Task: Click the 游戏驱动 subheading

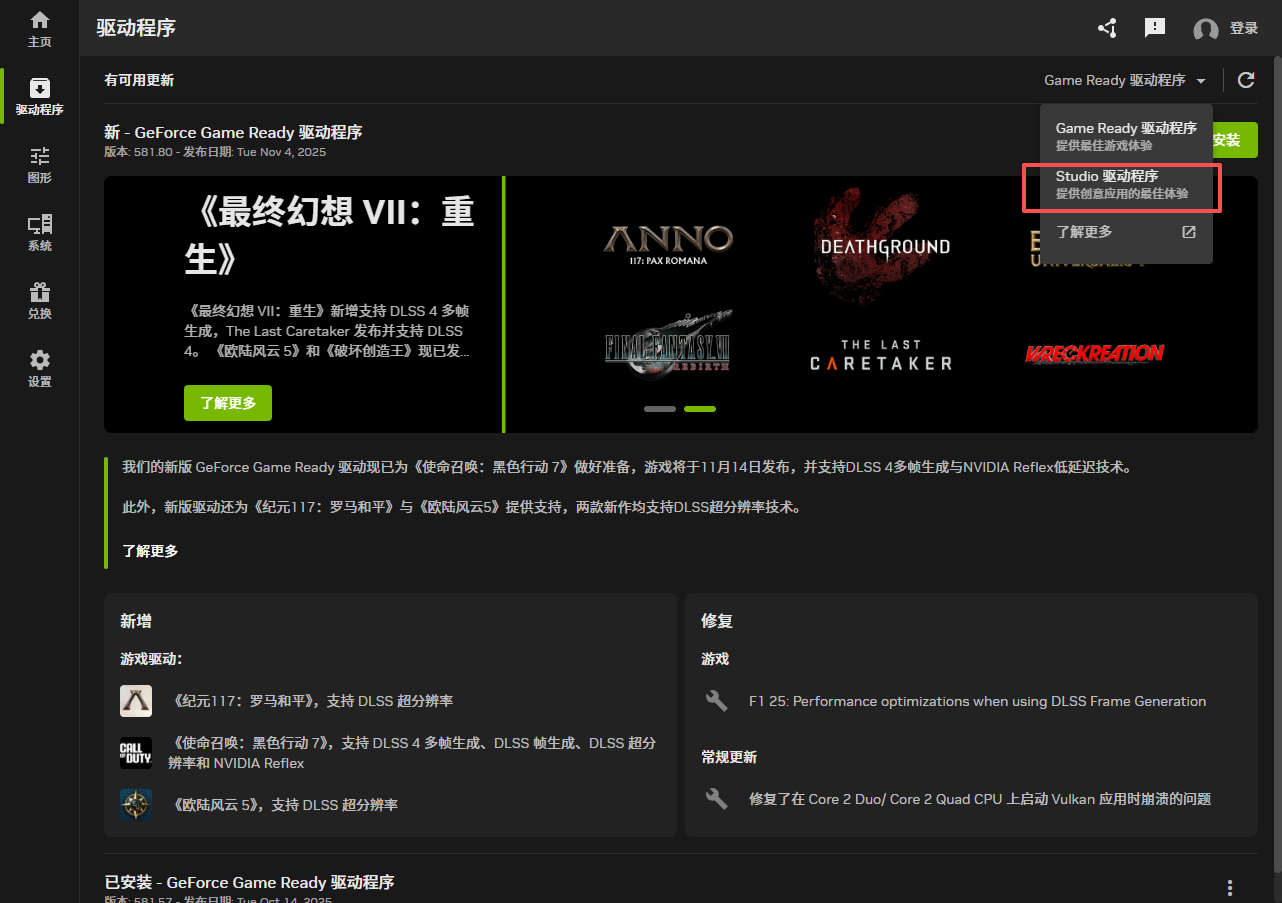Action: pos(151,659)
